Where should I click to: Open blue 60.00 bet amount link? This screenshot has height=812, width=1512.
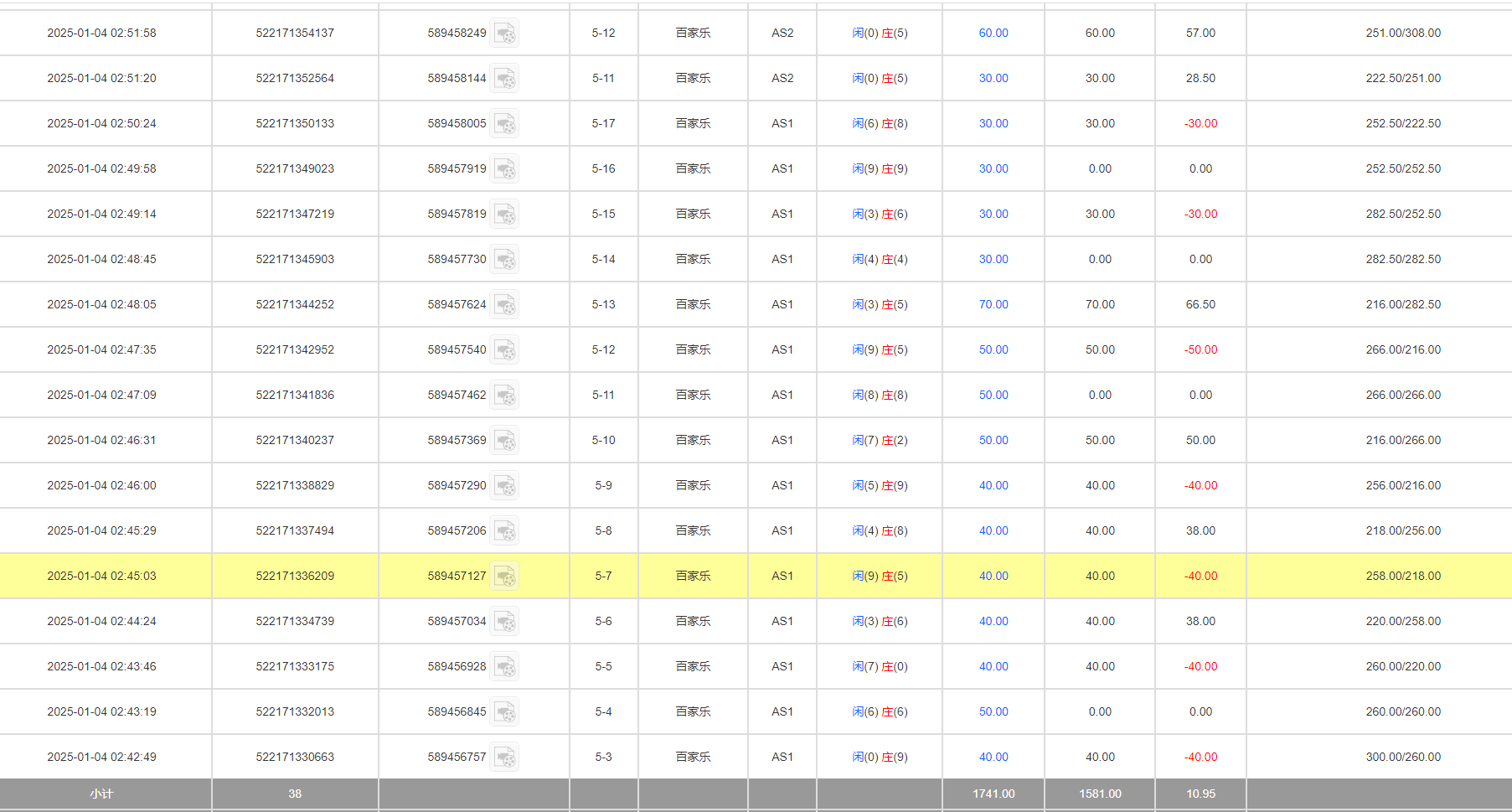point(993,34)
